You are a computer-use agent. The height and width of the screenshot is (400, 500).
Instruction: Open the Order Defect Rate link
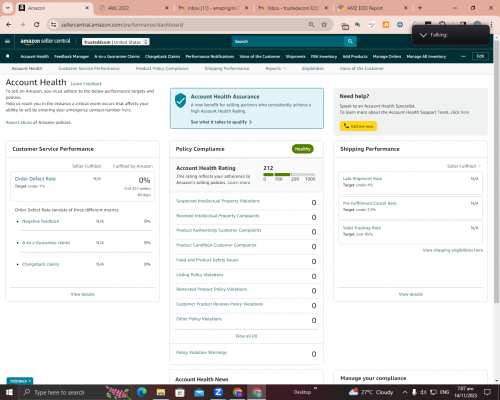point(35,179)
